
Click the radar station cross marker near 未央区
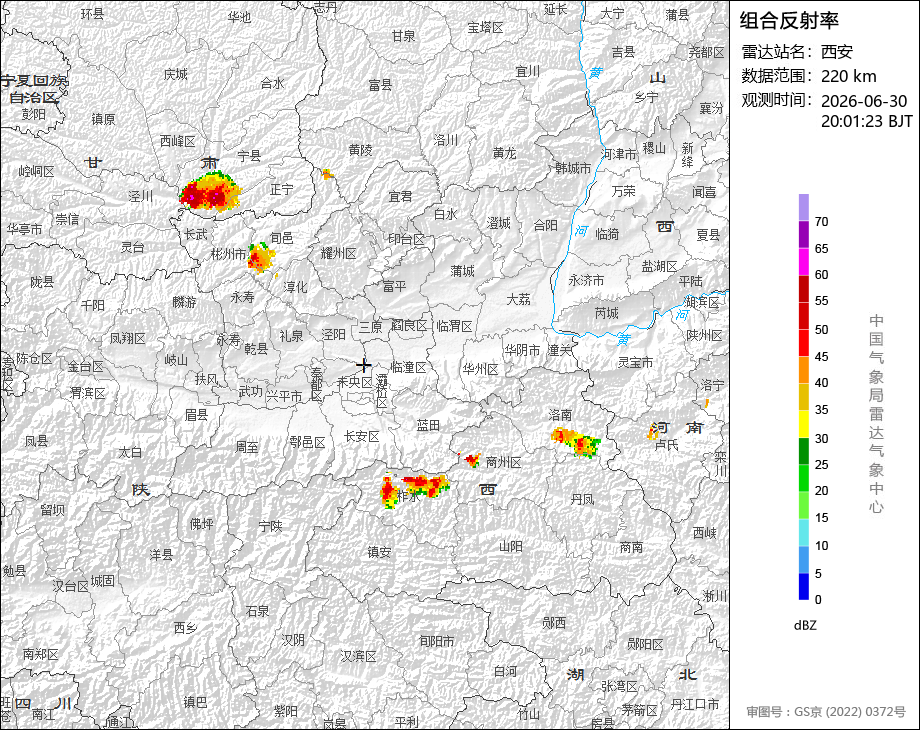click(364, 366)
